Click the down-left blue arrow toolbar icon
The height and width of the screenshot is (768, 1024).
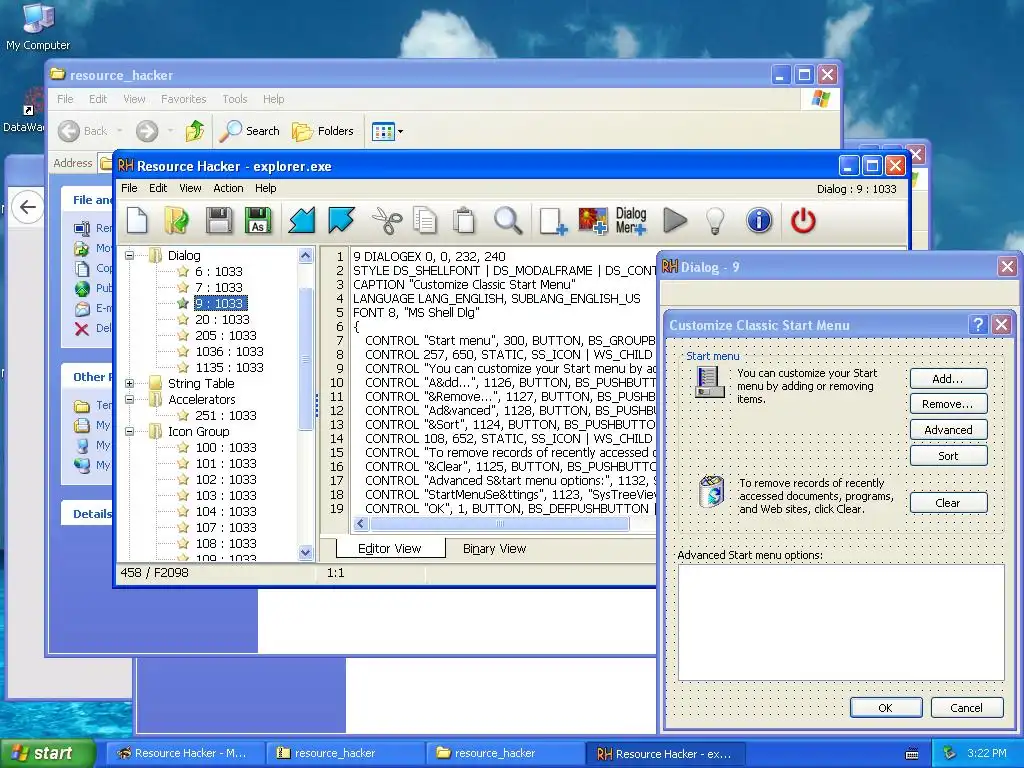(302, 221)
